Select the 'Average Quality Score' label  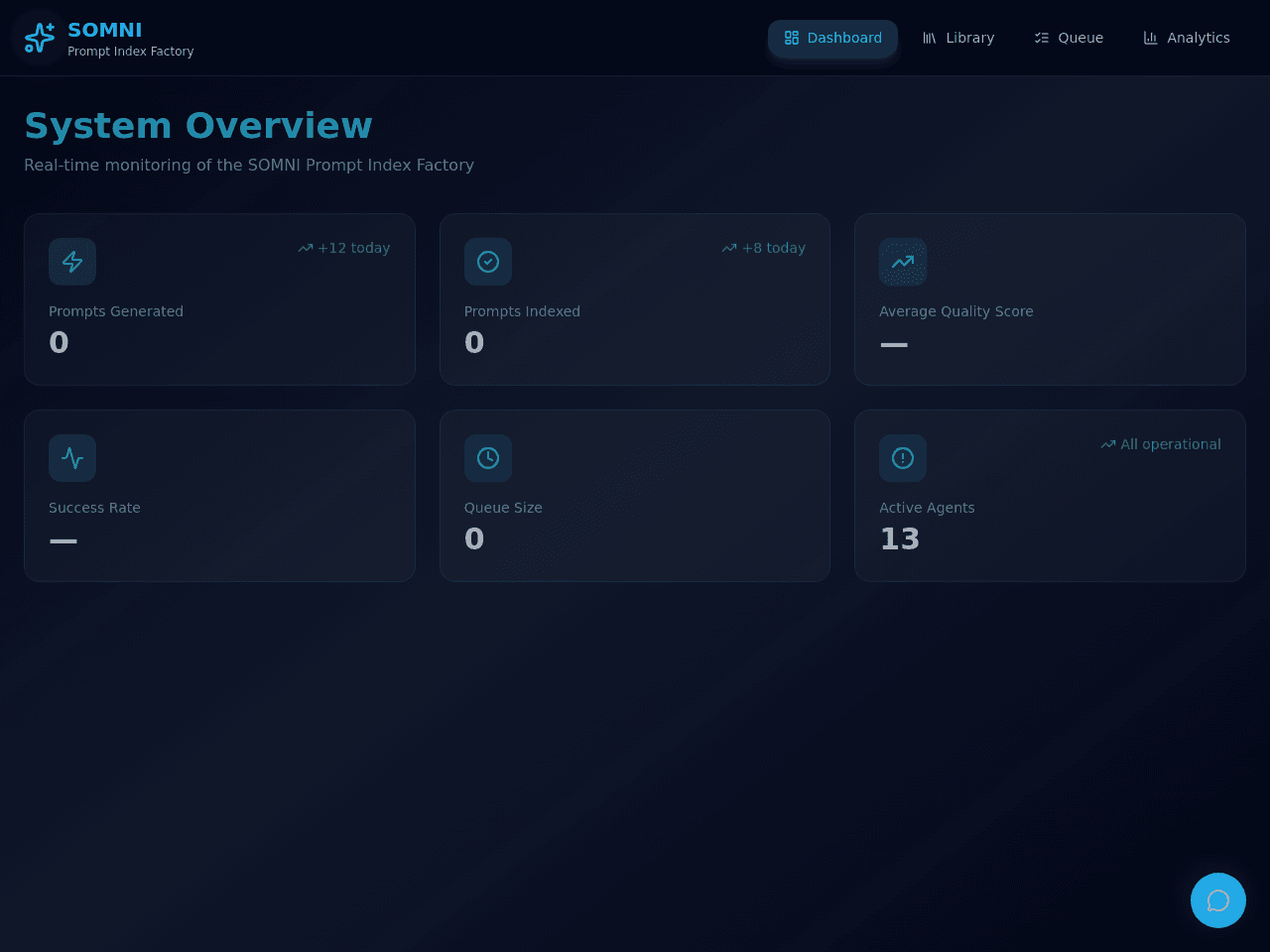coord(956,311)
